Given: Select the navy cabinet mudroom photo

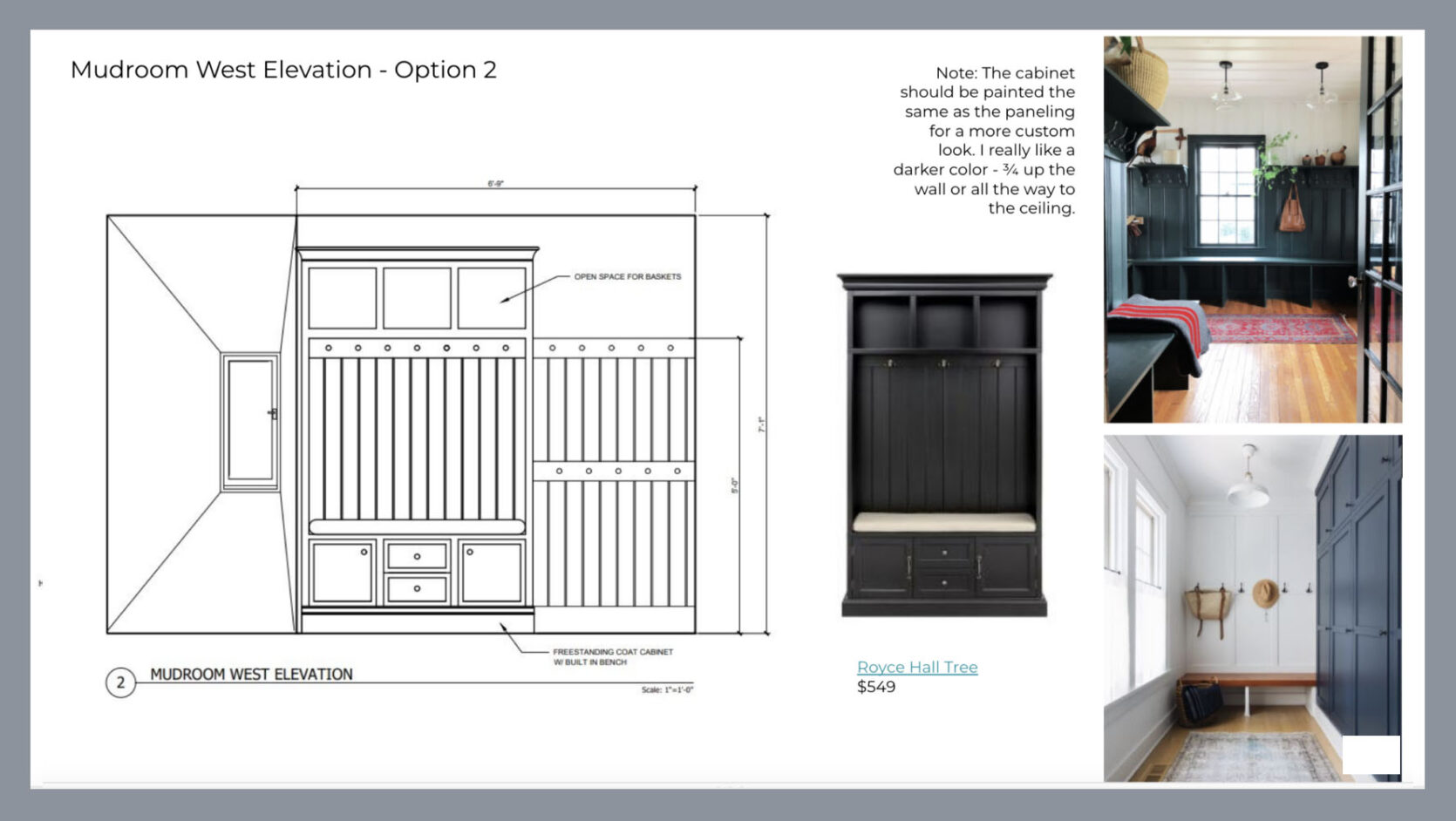Looking at the screenshot, I should [1252, 607].
